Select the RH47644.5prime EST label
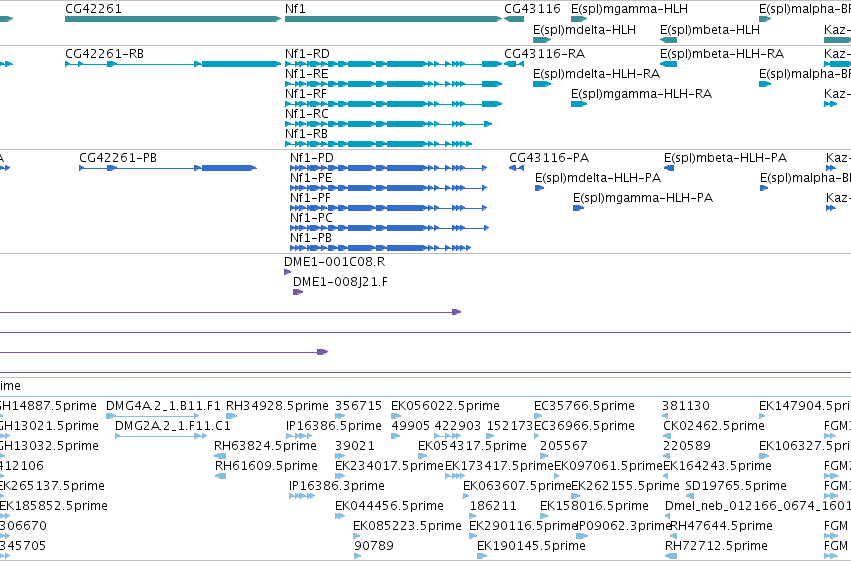 pyautogui.click(x=722, y=526)
